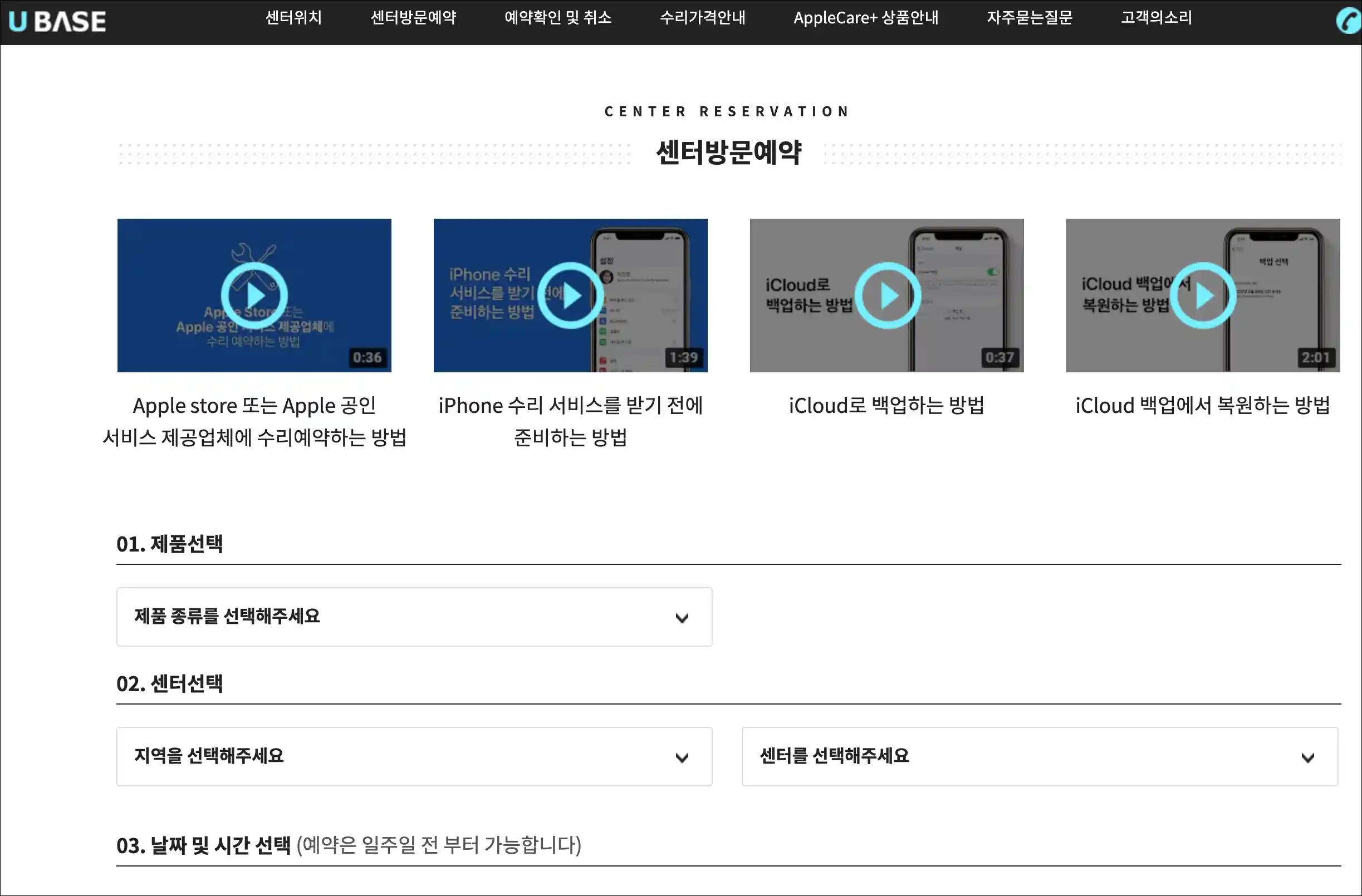This screenshot has width=1362, height=896.
Task: Open the 센터를 선택해주세요 dropdown
Action: click(1040, 756)
